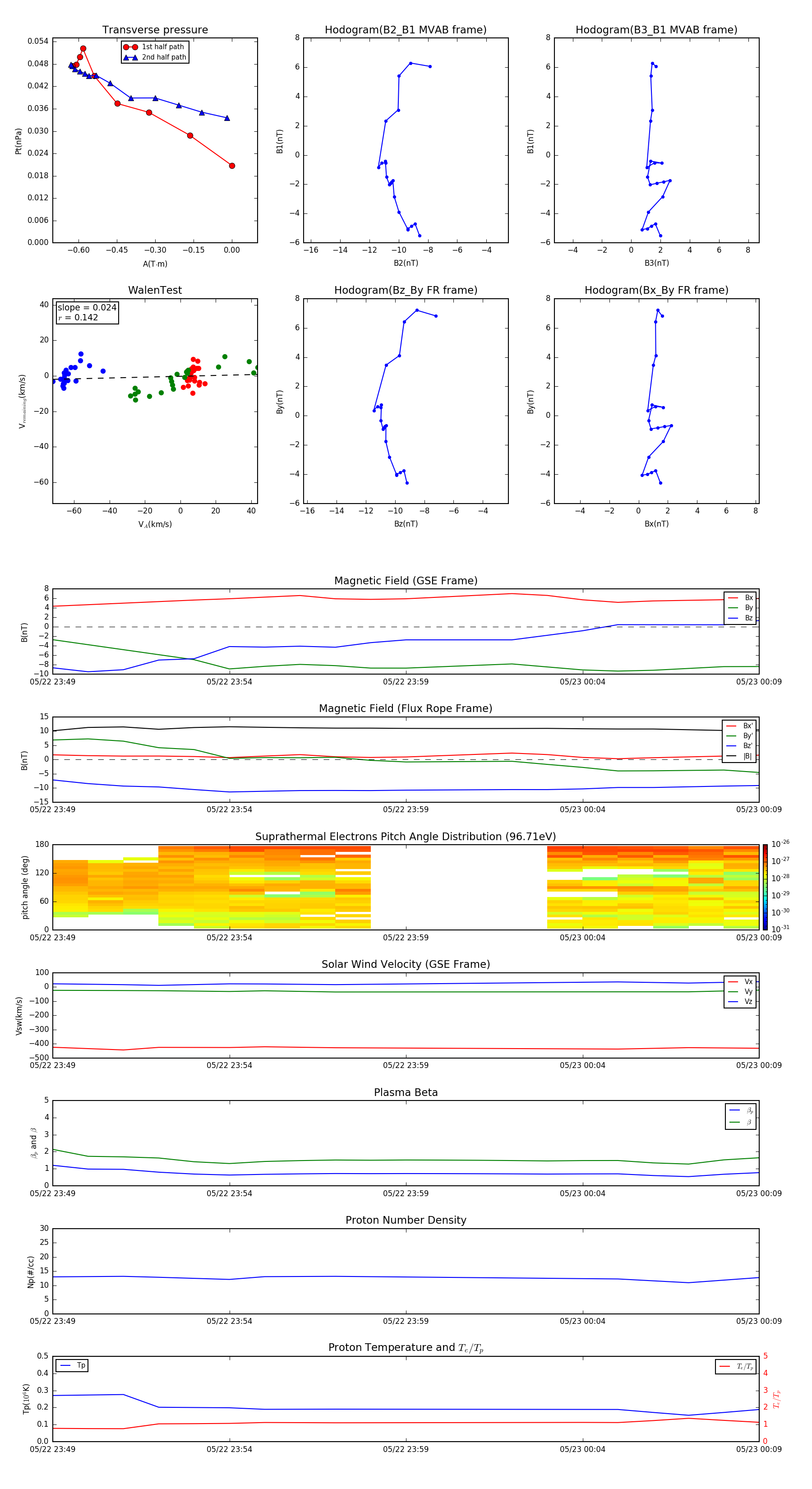Viewport: 812px width, 1489px height.
Task: Click the "Proton Number Density" title
Action: 406,1221
